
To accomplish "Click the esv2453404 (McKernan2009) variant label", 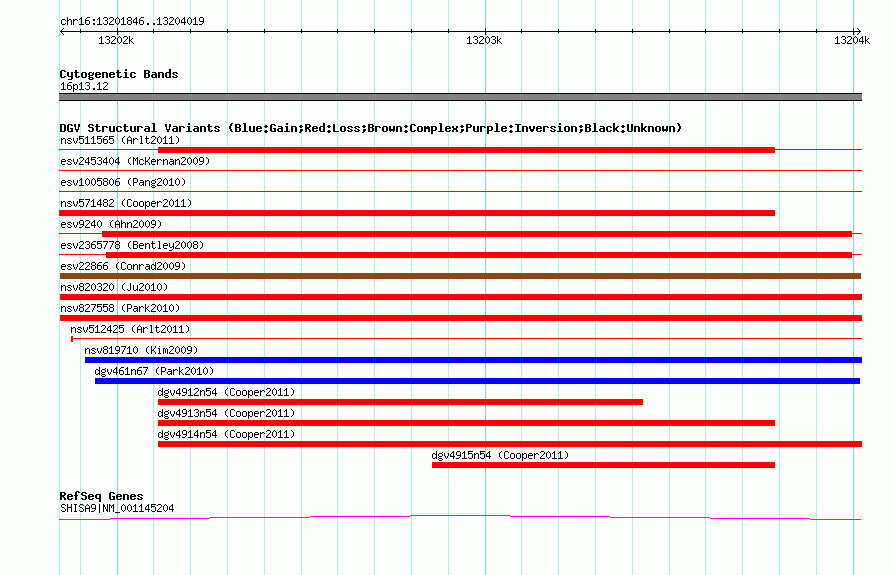I will click(135, 161).
